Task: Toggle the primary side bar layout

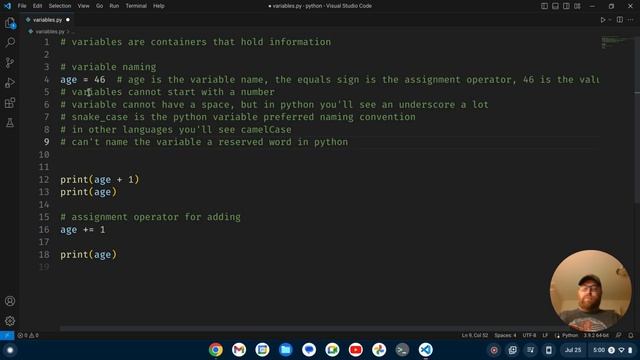Action: 544,6
